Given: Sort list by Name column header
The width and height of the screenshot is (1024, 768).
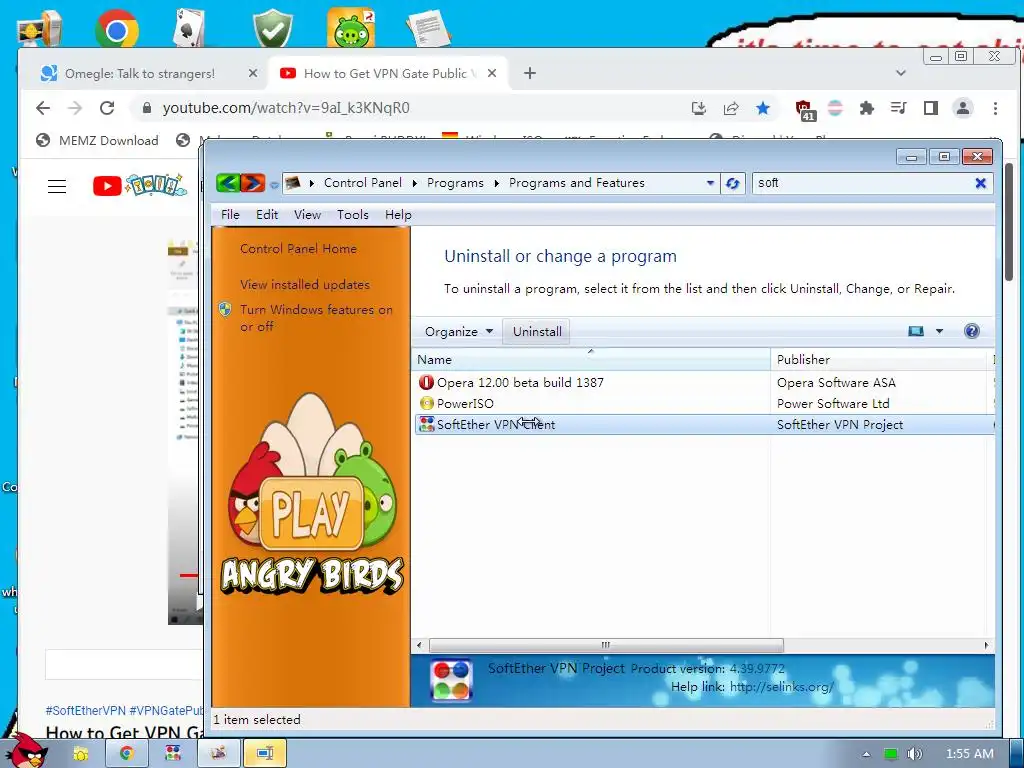Looking at the screenshot, I should click(591, 360).
